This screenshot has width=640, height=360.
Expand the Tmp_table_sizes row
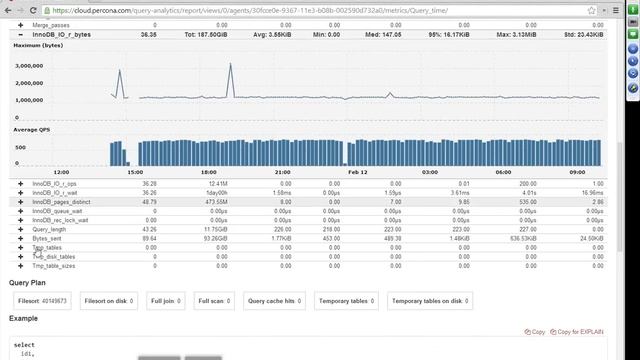click(20, 266)
